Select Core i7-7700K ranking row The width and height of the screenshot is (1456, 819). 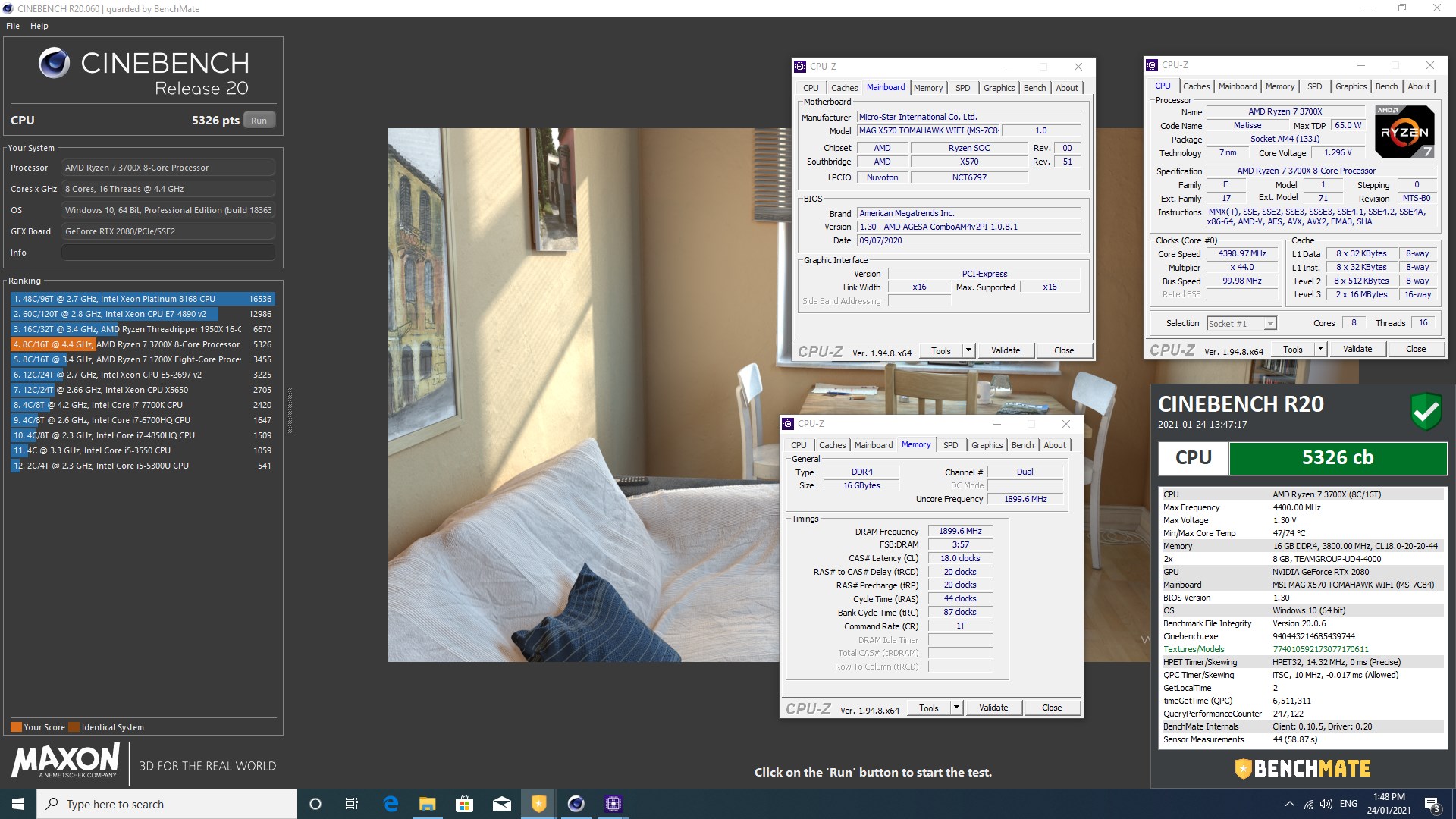coord(142,405)
